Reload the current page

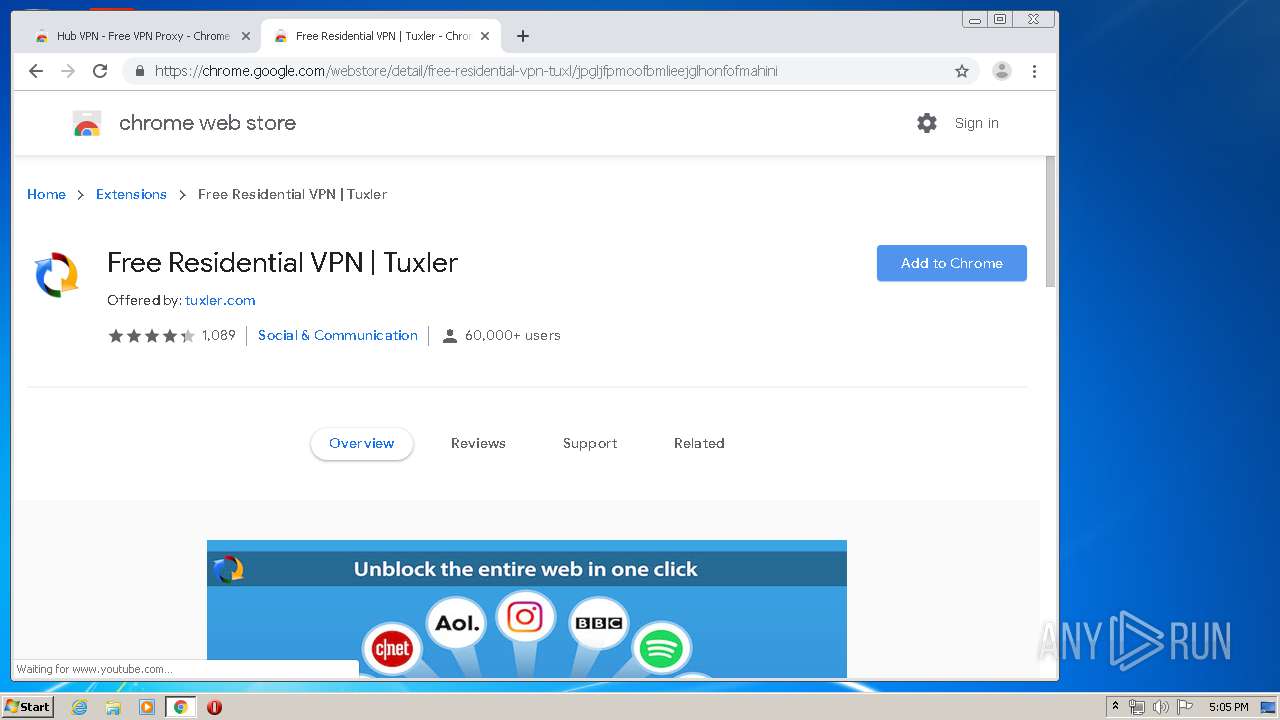click(x=100, y=71)
